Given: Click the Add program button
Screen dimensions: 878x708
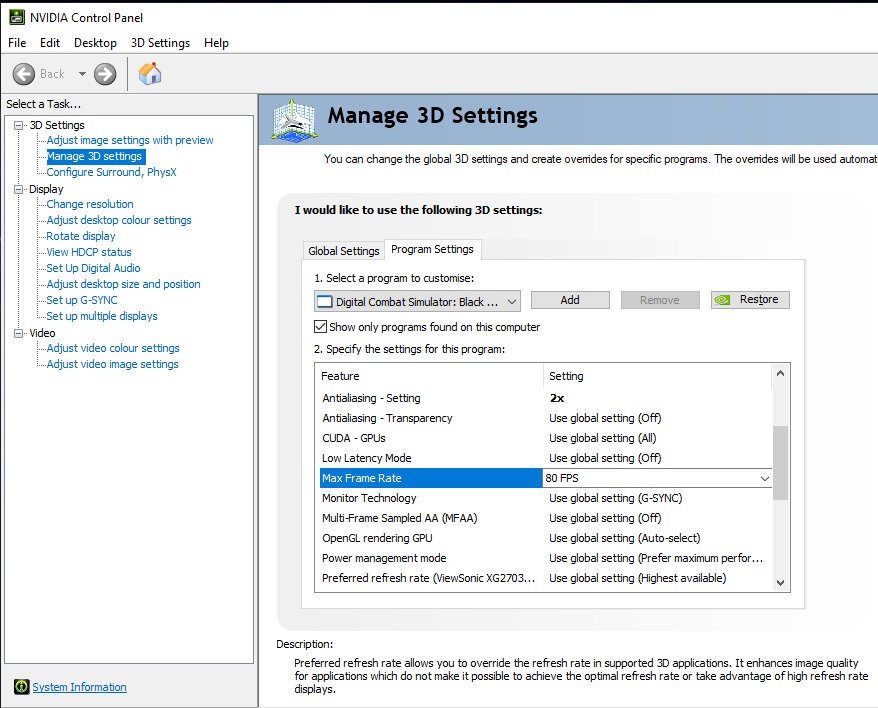Looking at the screenshot, I should 570,300.
